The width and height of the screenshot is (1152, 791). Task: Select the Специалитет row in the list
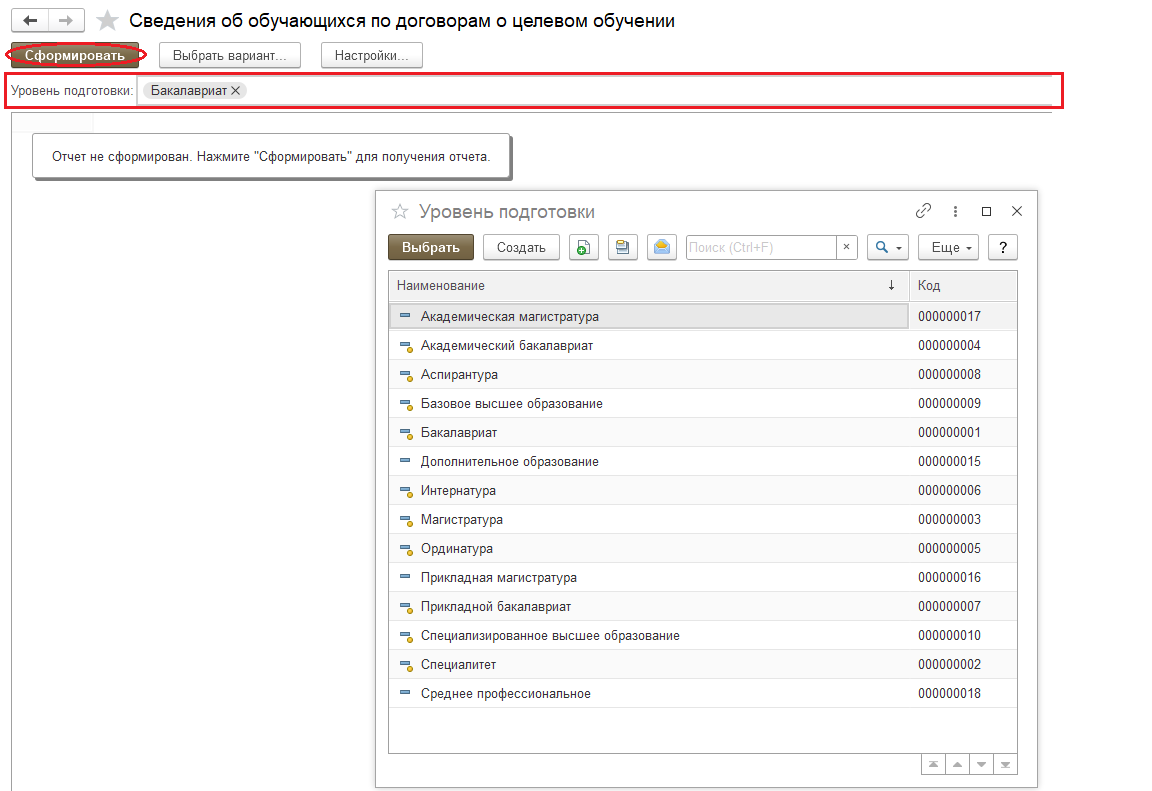click(458, 665)
